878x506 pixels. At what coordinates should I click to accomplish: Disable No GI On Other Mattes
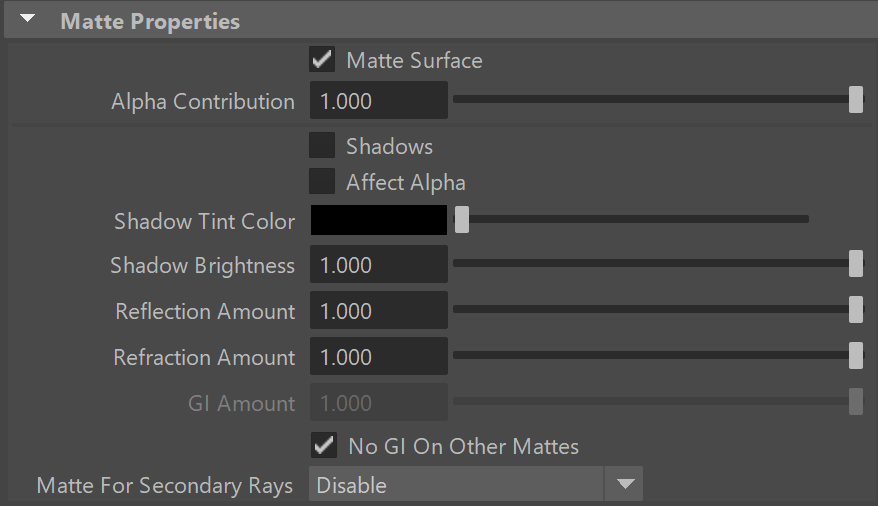click(x=324, y=446)
